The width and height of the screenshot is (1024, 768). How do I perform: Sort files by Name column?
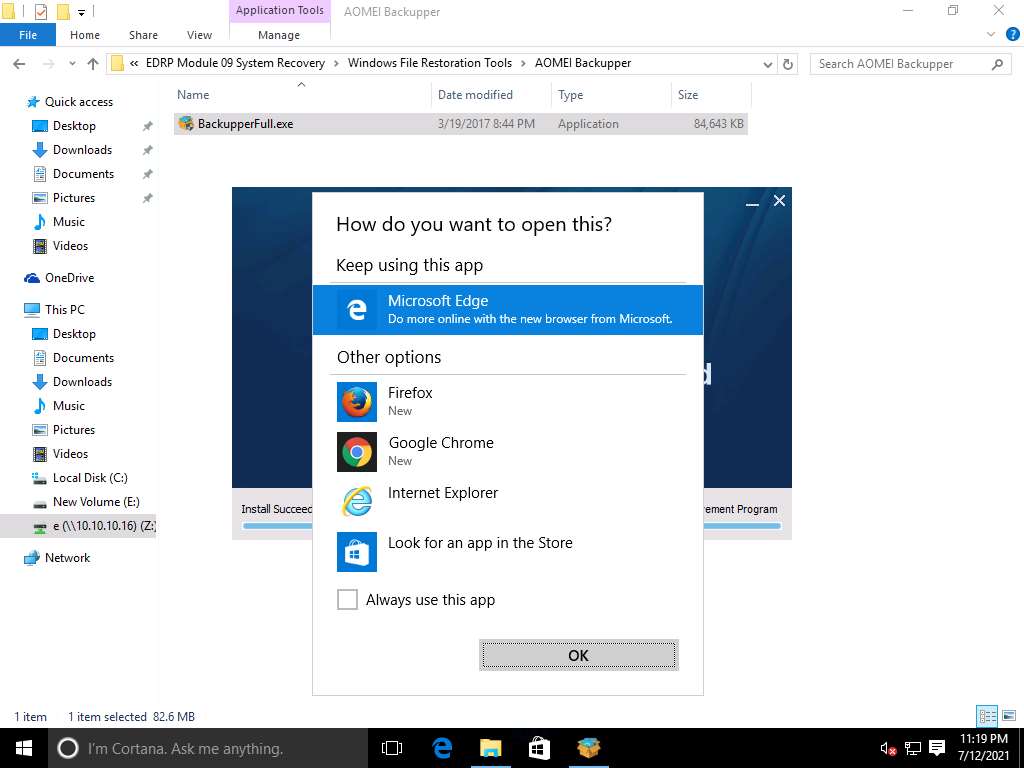(302, 95)
